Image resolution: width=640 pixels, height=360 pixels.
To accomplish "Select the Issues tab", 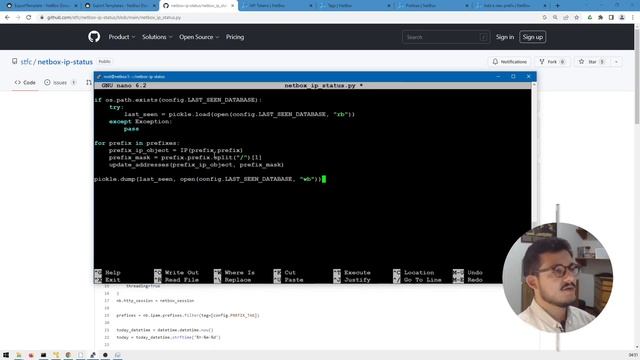I will (60, 82).
